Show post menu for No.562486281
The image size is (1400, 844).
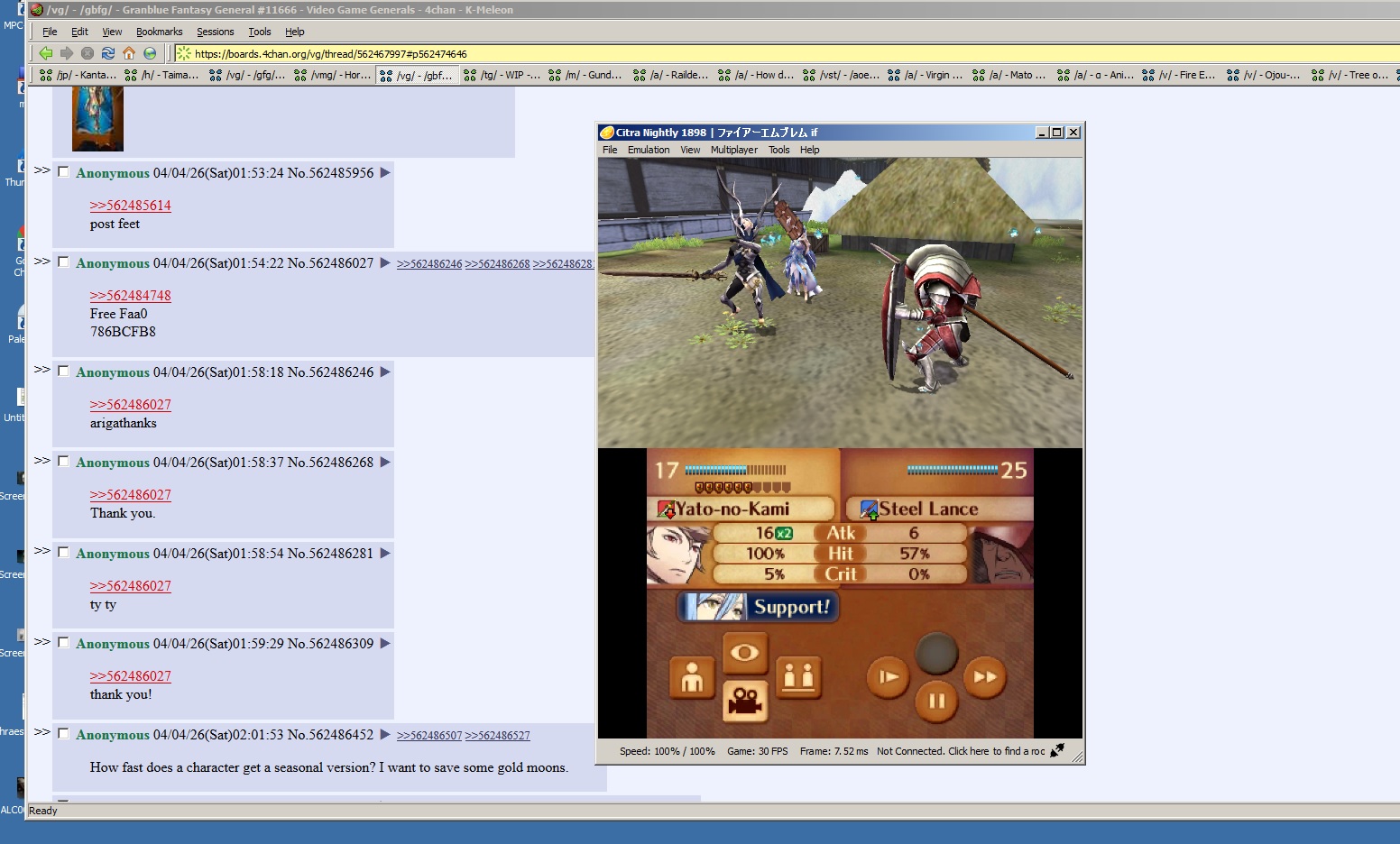[x=385, y=554]
